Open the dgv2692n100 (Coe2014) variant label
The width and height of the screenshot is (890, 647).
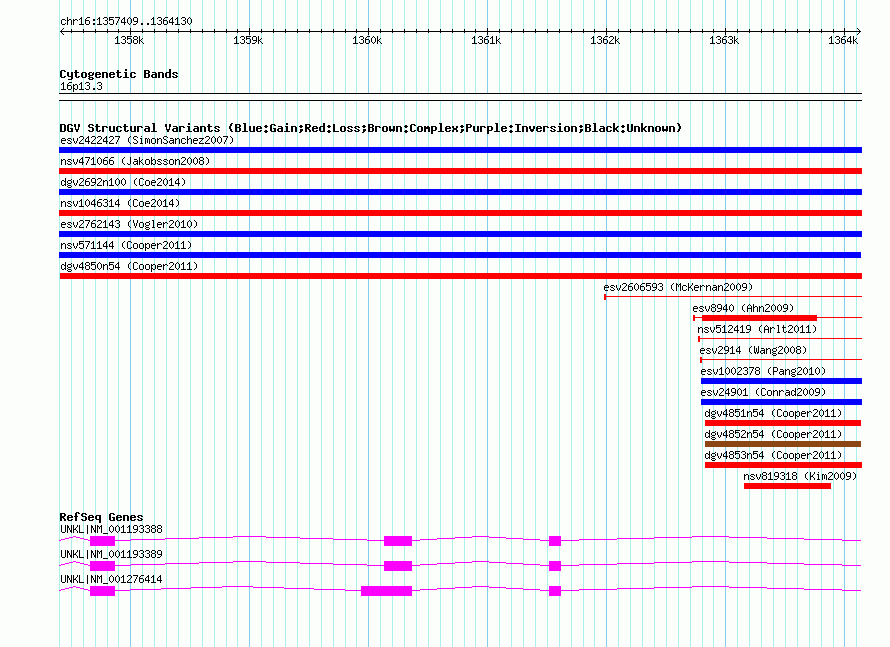tap(122, 182)
